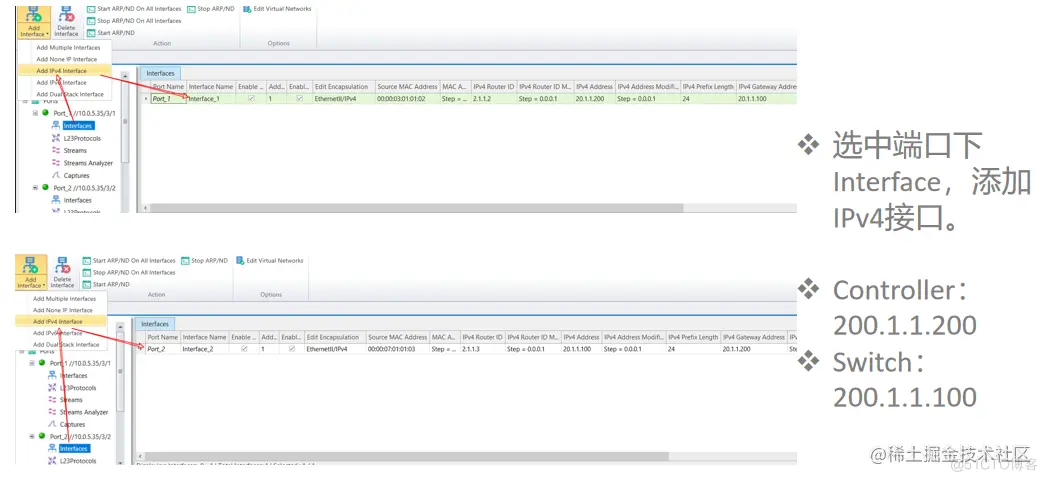
Task: Open Add Interface dropdown arrow, upper screenshot
Action: 48,34
